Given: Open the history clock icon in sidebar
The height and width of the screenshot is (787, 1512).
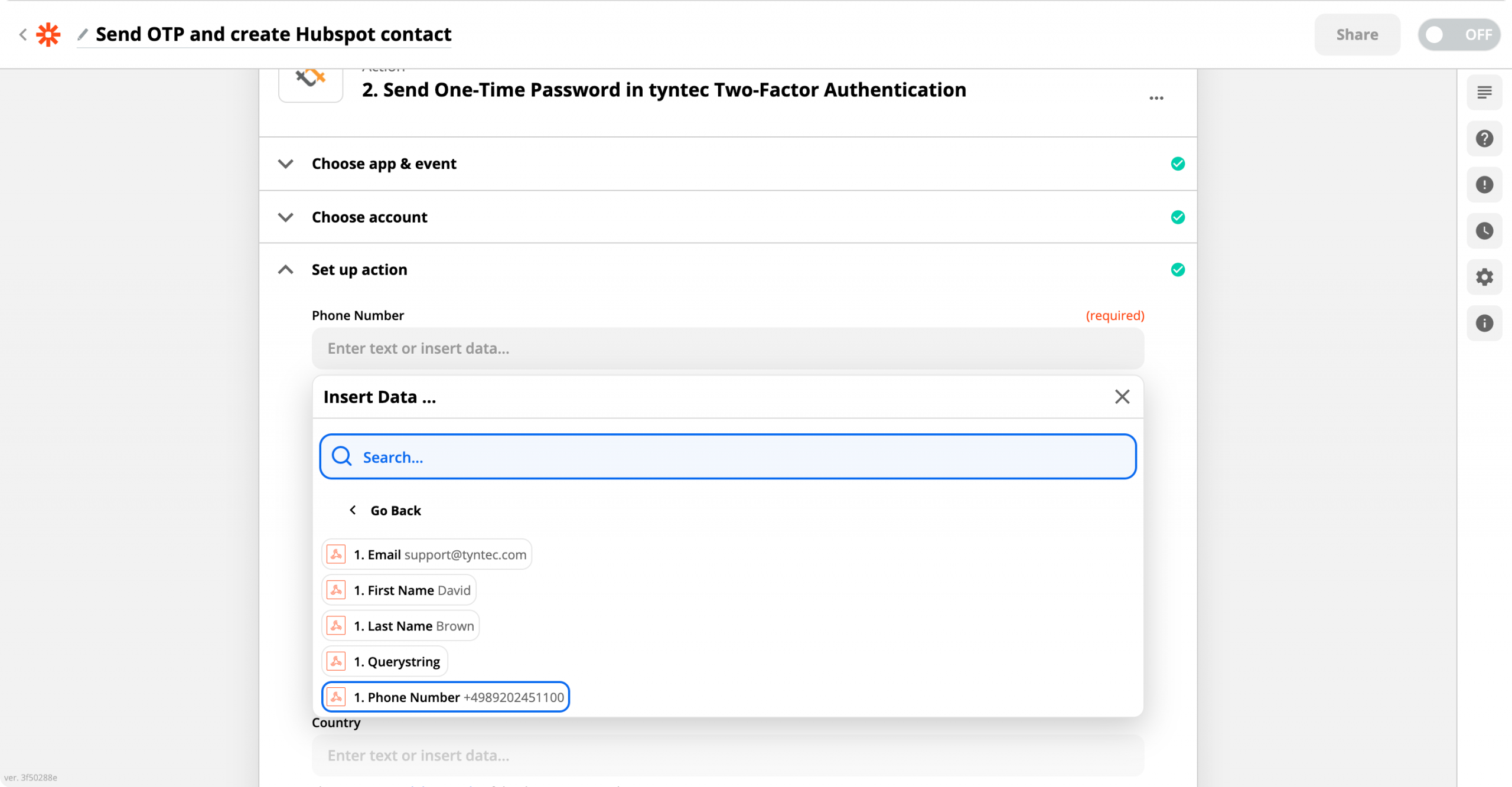Looking at the screenshot, I should coord(1484,231).
